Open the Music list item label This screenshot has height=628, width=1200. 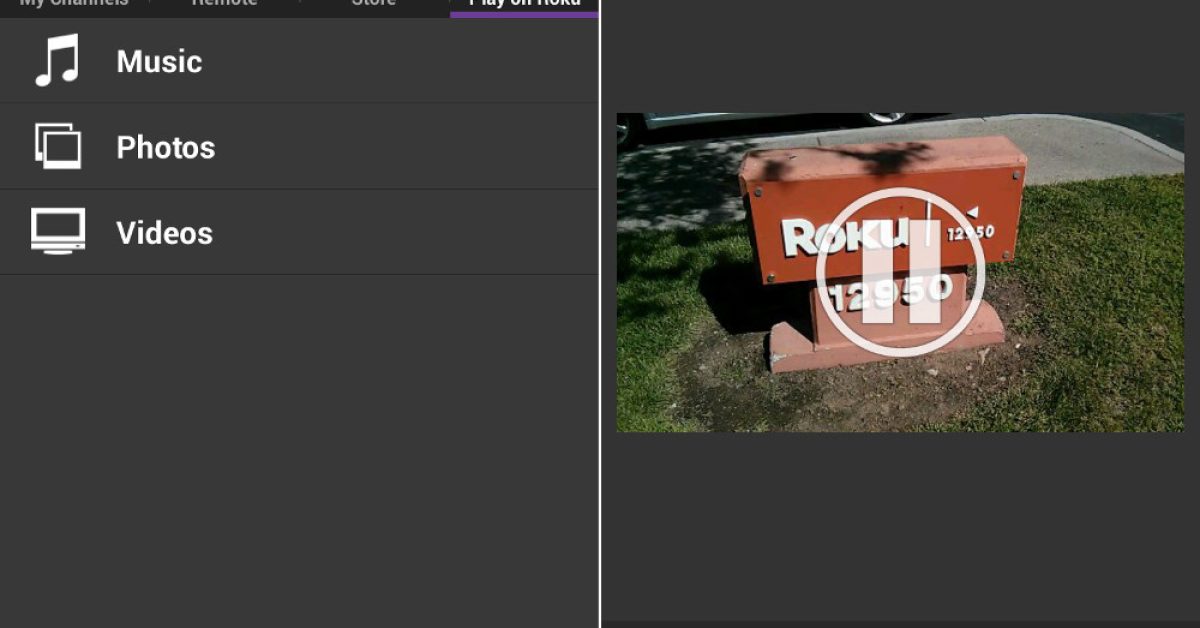[159, 62]
